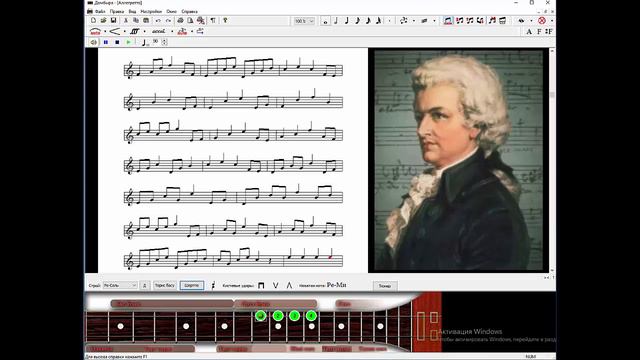
Task: Click green fret marker number 2
Action: [278, 316]
